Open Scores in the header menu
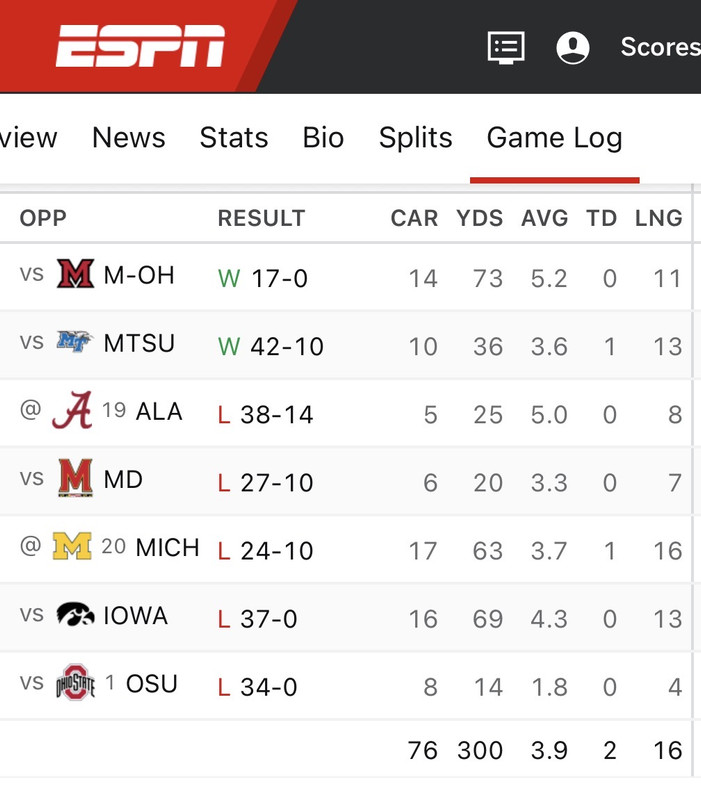701x800 pixels. coord(661,47)
